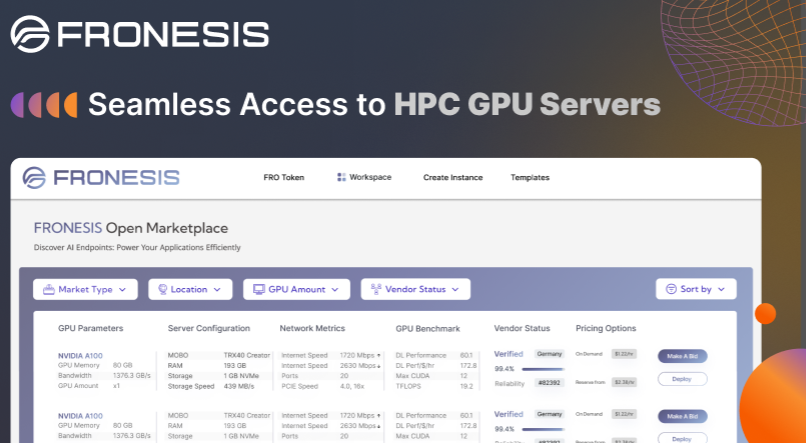The height and width of the screenshot is (443, 806).
Task: Click the 1720 Mbps internet speed in first listing
Action: (360, 356)
